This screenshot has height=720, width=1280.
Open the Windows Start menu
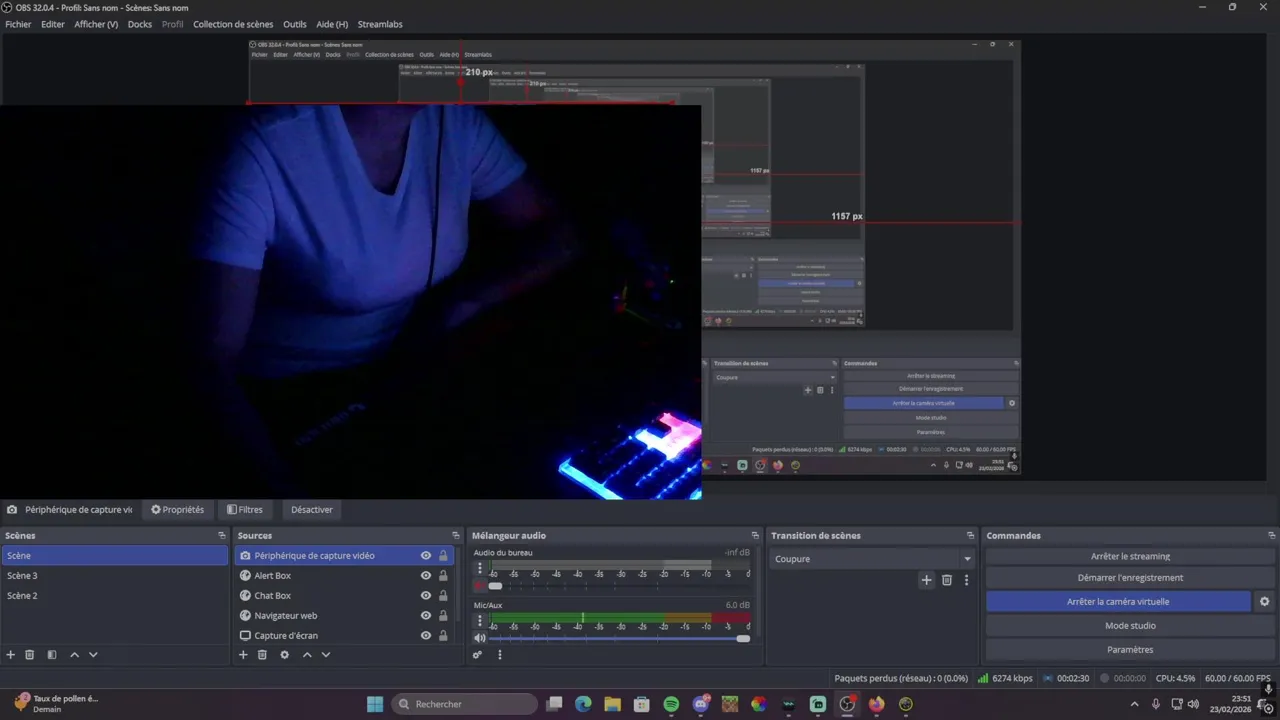pyautogui.click(x=375, y=704)
